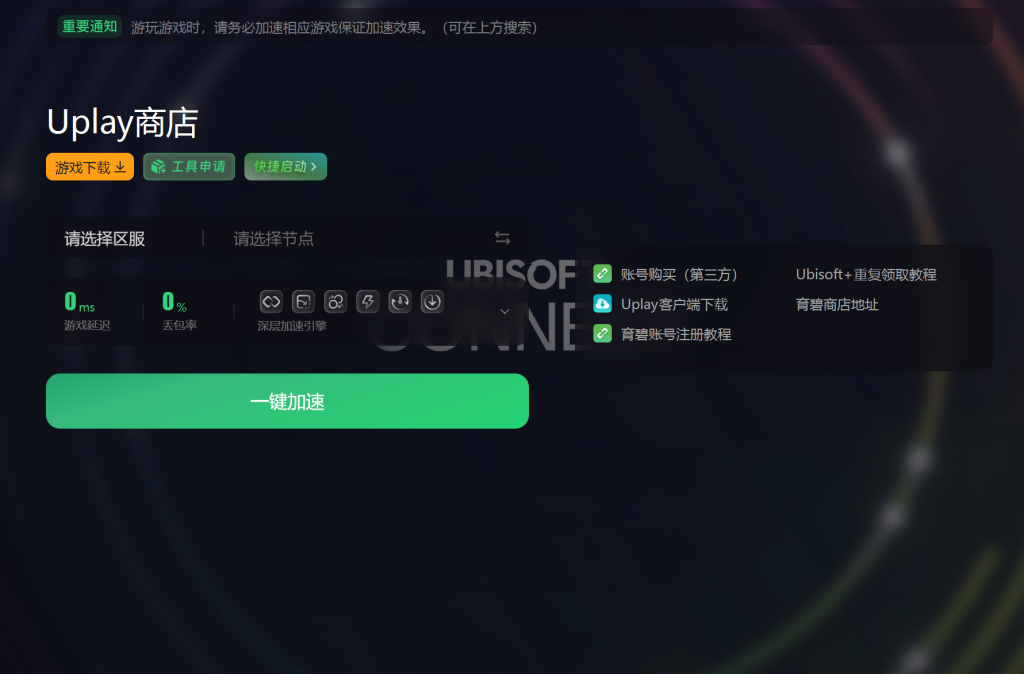The width and height of the screenshot is (1024, 674).
Task: Open the Ubisoft+重复领取教程 link
Action: 866,274
